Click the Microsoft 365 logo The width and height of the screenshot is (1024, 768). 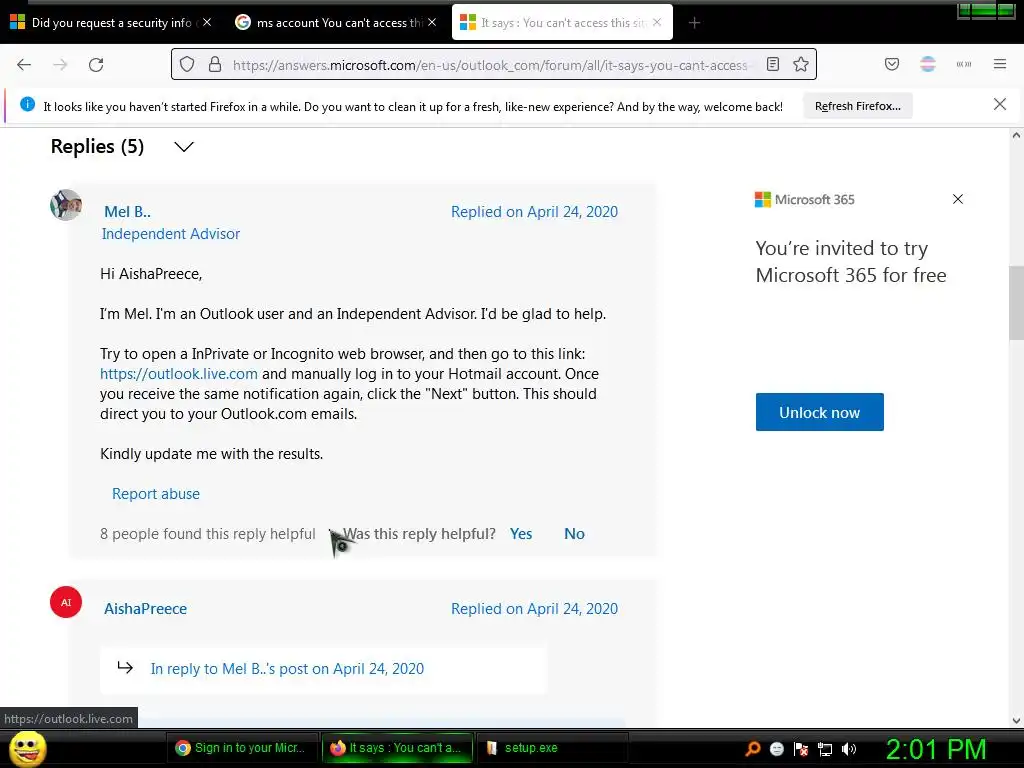[805, 199]
